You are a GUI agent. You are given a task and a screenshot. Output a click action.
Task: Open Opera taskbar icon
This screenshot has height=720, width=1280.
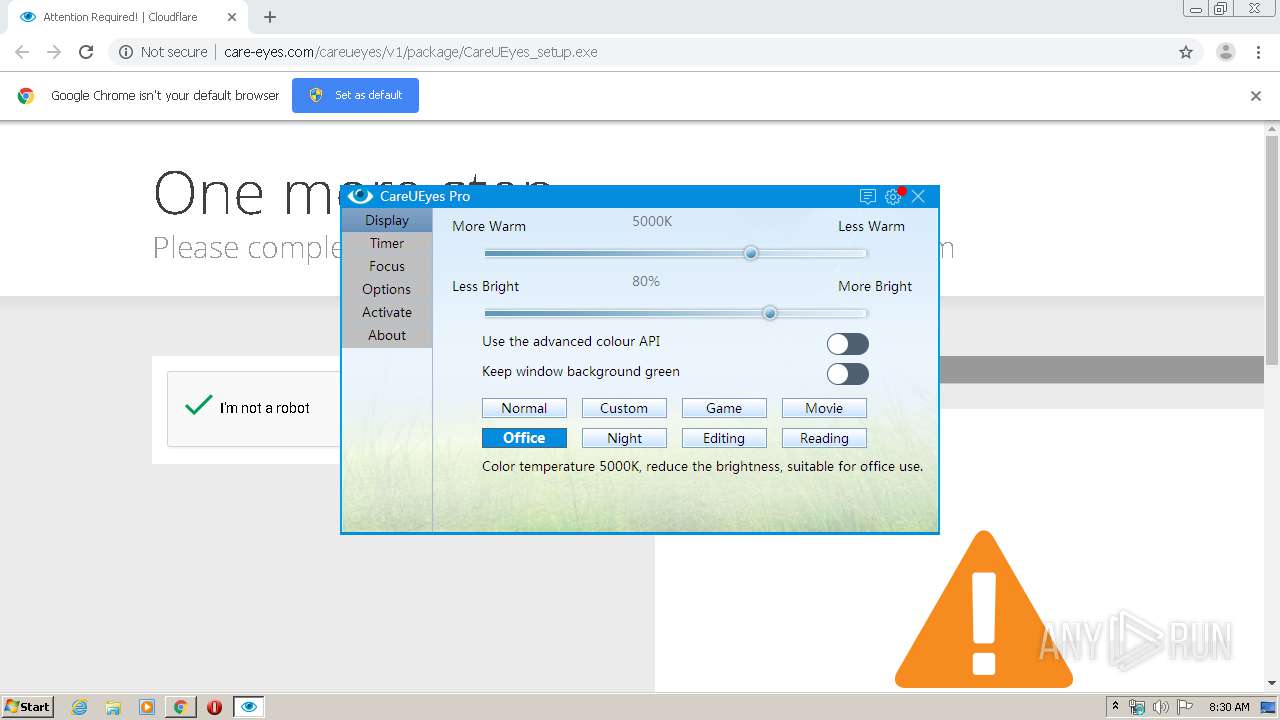214,707
